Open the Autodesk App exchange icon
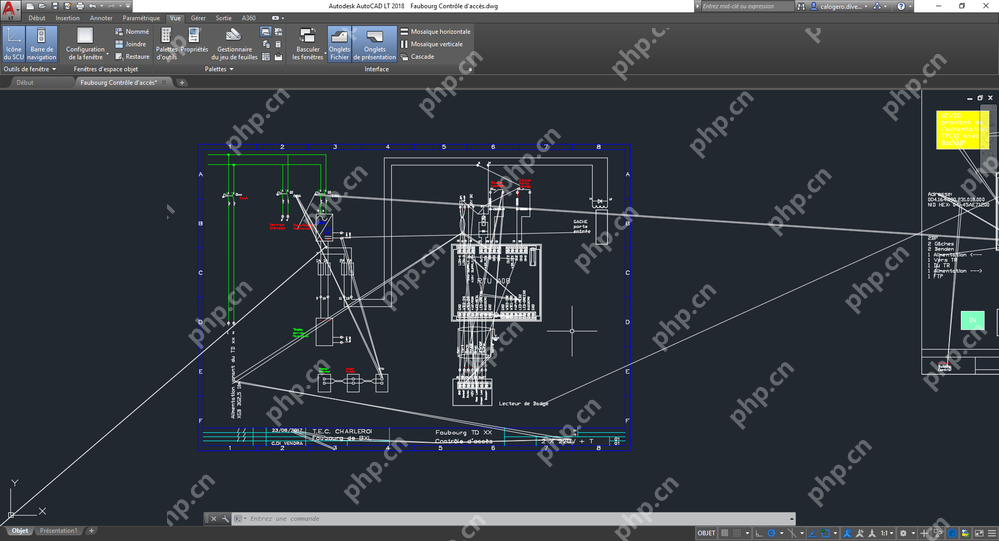Image resolution: width=999 pixels, height=541 pixels. [x=877, y=6]
